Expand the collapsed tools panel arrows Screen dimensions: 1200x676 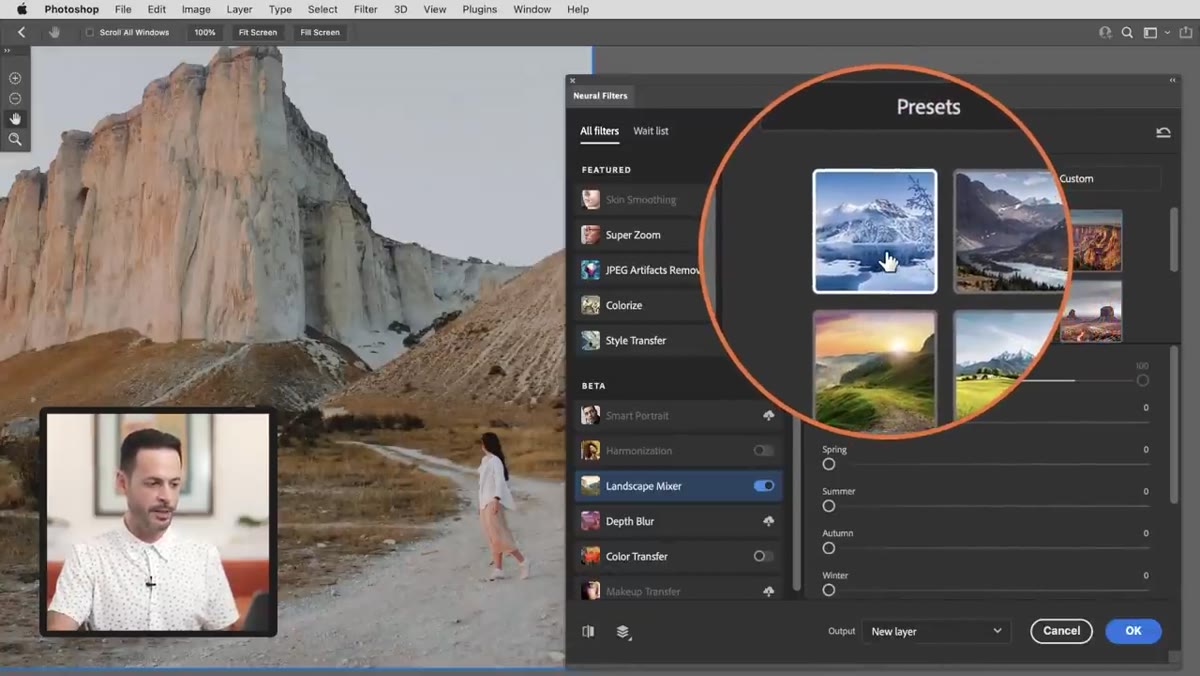click(7, 51)
